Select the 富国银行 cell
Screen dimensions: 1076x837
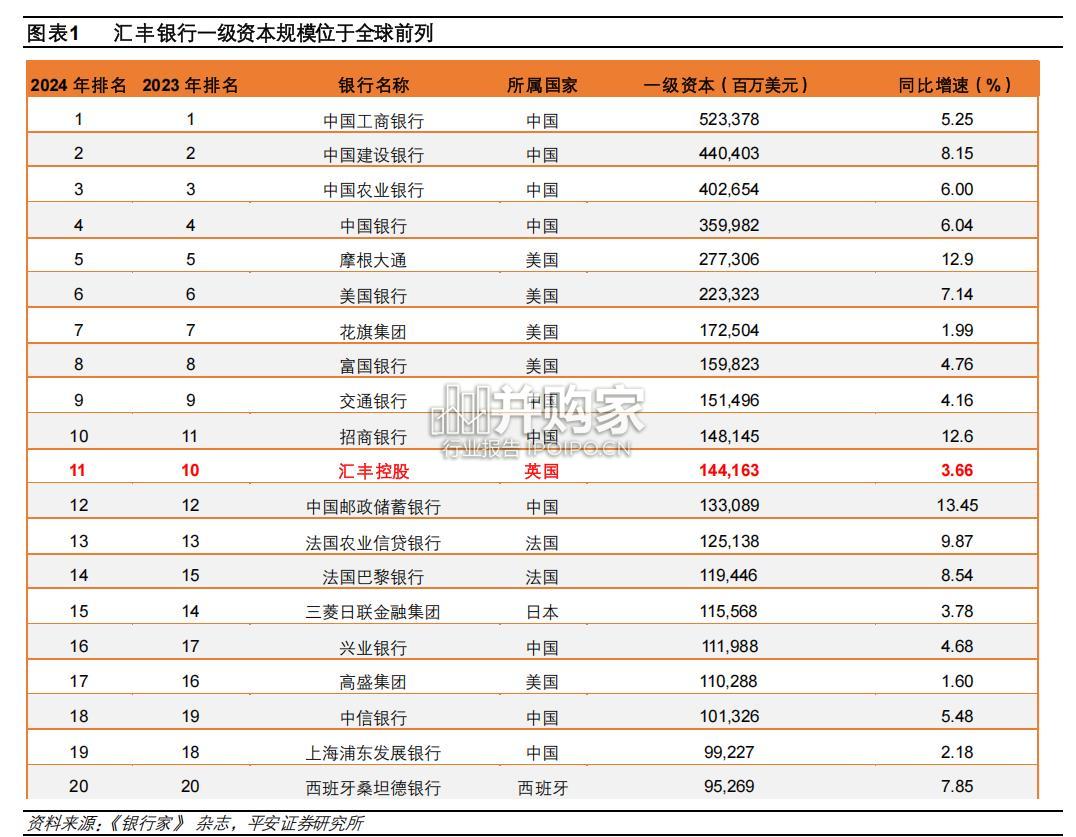coord(373,366)
